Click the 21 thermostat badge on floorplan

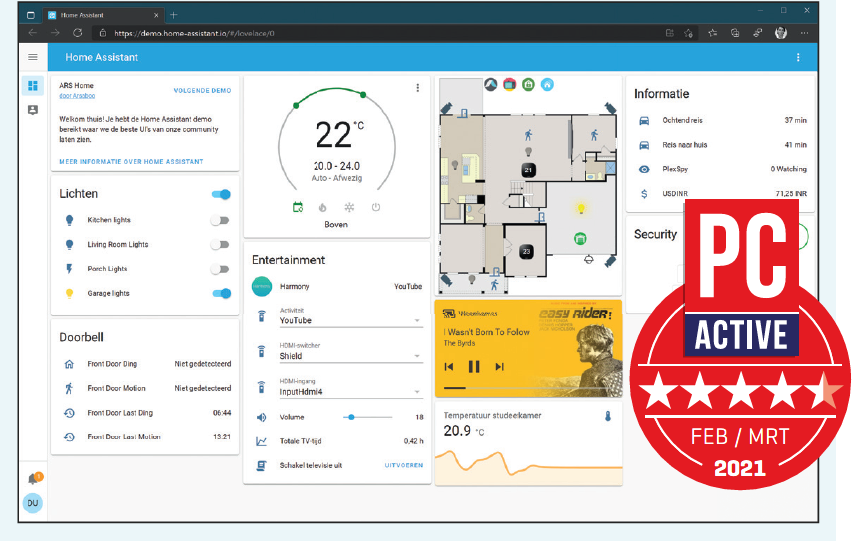coord(528,170)
